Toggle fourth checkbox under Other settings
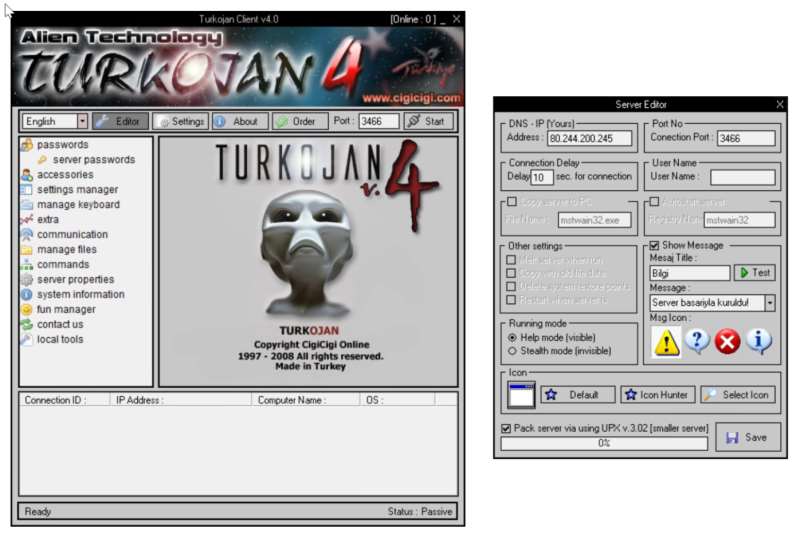 511,300
